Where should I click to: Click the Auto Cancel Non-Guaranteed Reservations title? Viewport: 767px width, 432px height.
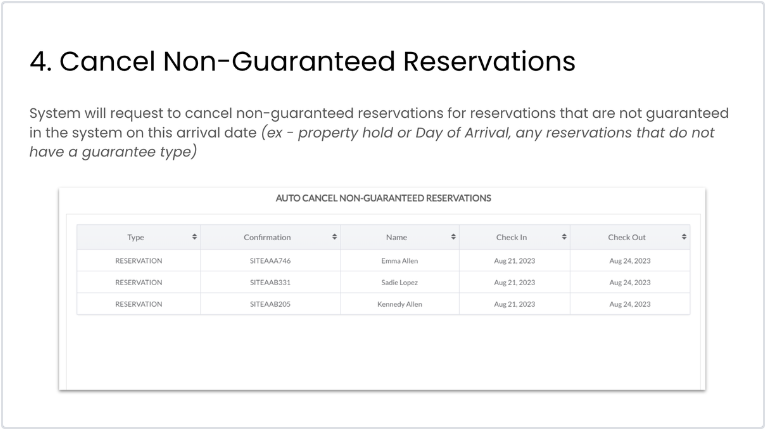click(383, 198)
